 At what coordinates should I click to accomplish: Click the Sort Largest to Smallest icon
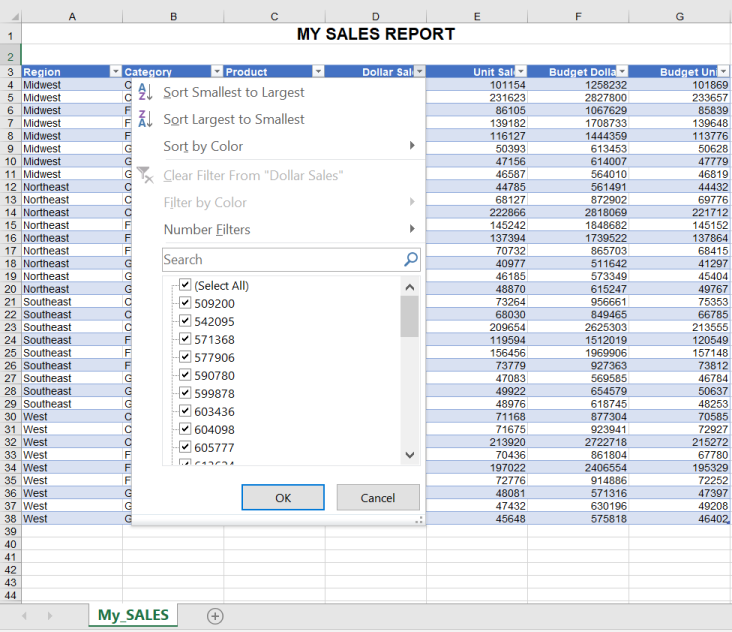click(x=144, y=119)
